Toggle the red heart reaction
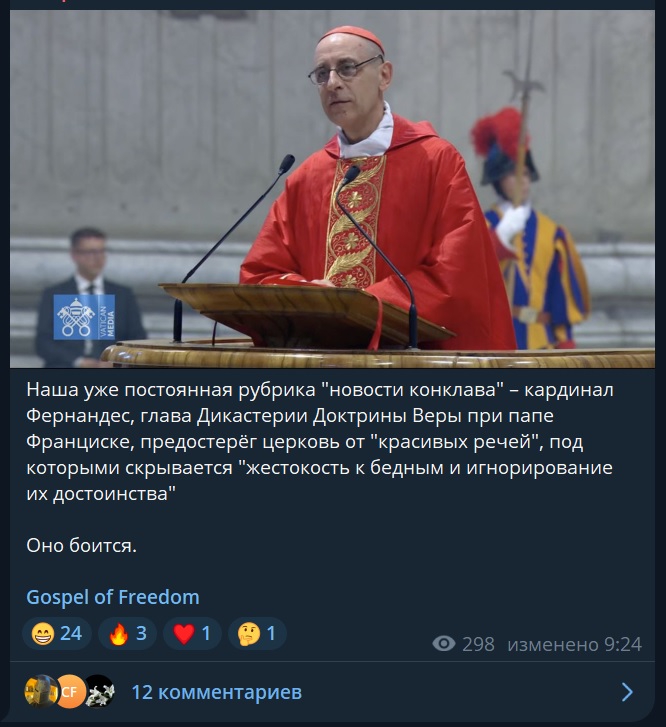Image resolution: width=666 pixels, height=727 pixels. [x=192, y=633]
